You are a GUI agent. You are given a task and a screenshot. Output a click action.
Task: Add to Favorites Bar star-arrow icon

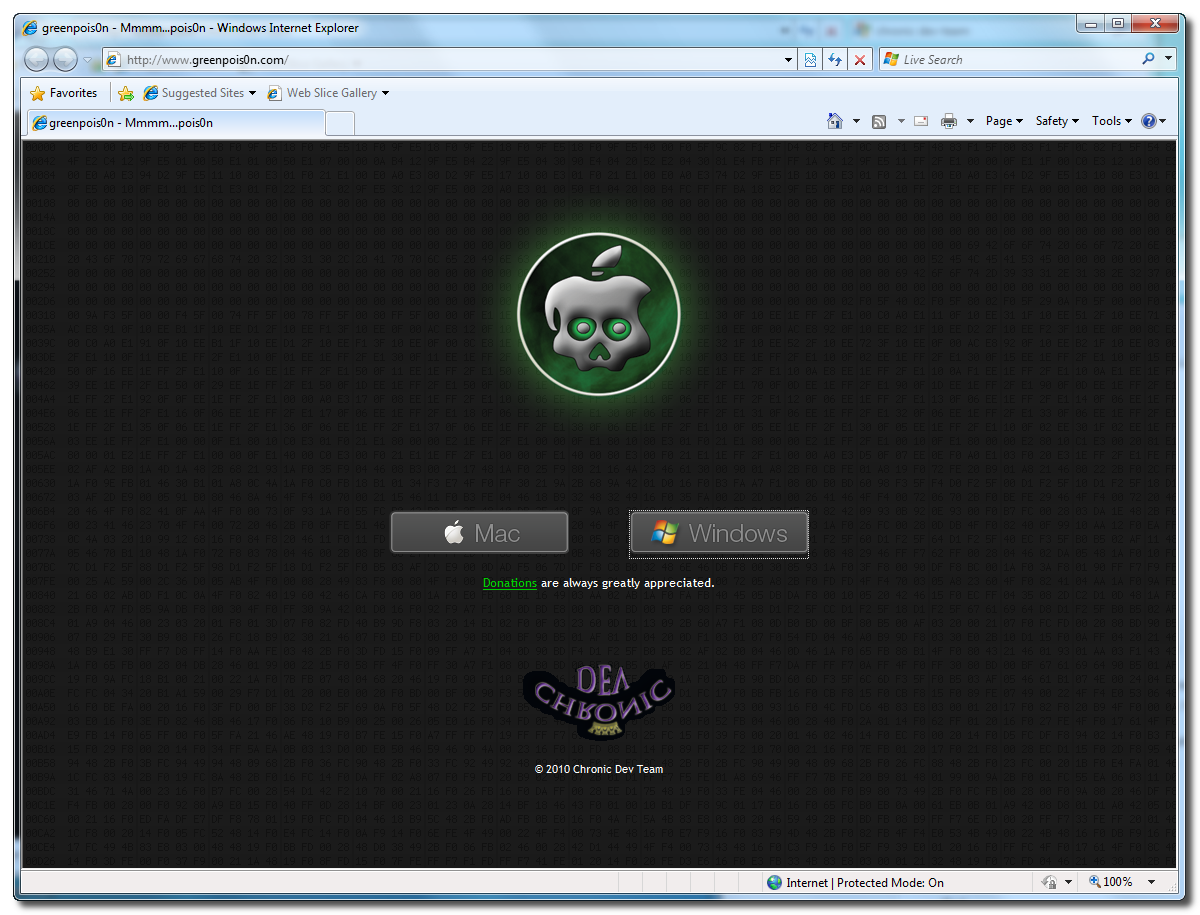(x=126, y=93)
